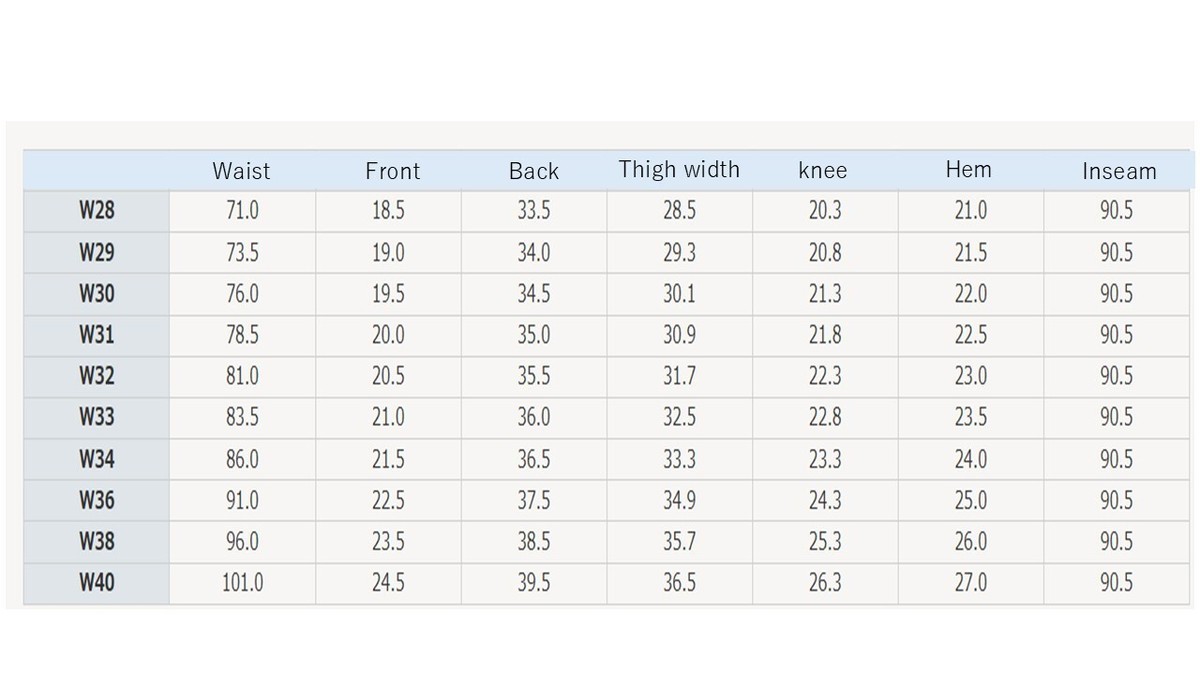This screenshot has height=675, width=1200.
Task: Select the Back column header
Action: click(533, 171)
